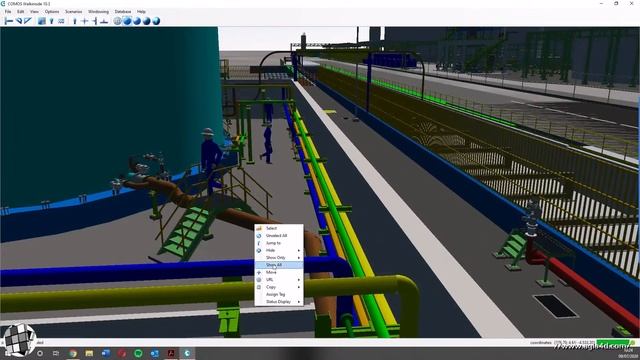Click the coordinates label in the status bar
This screenshot has width=640, height=360.
pos(541,343)
